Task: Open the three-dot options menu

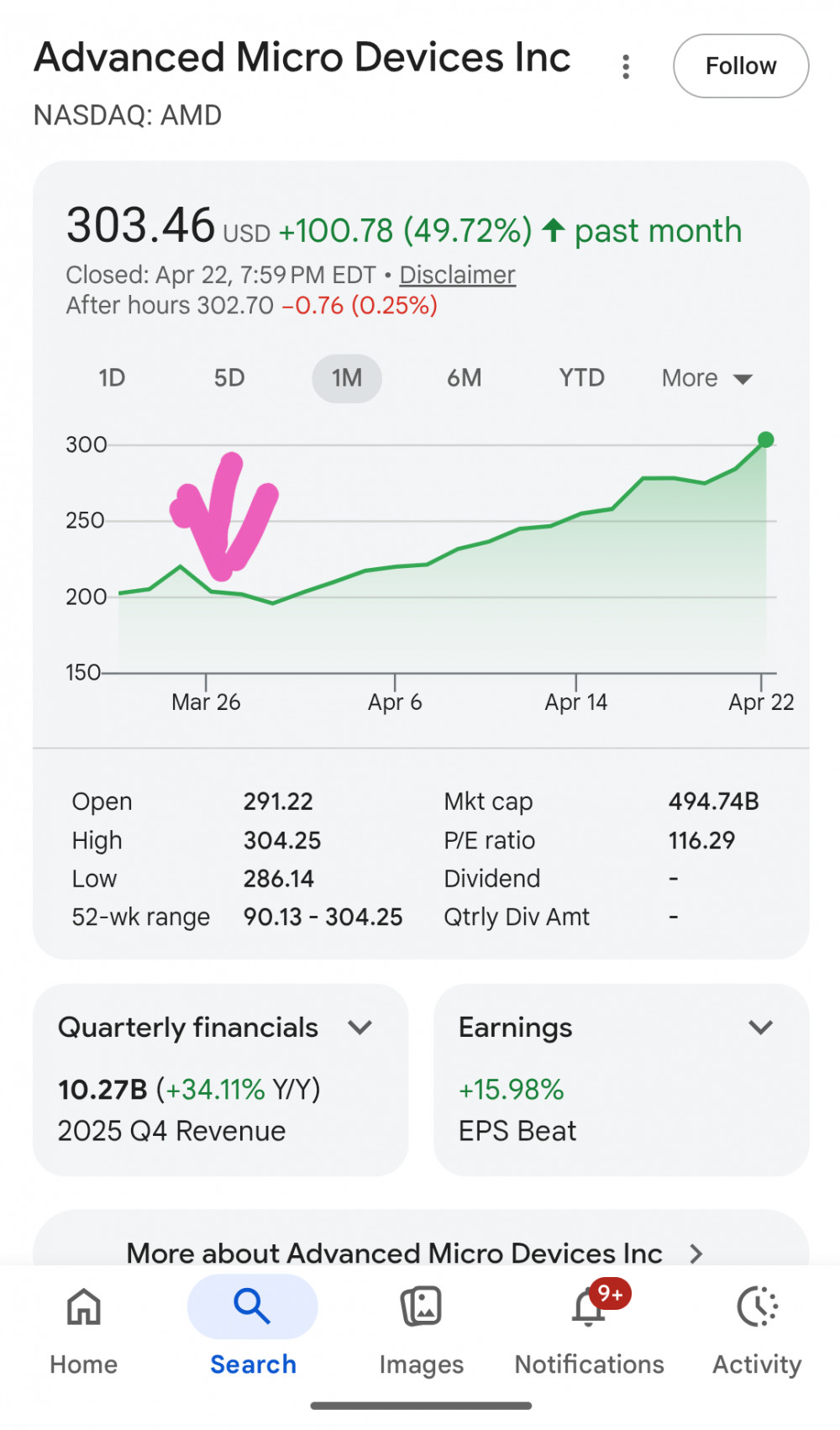Action: (x=626, y=66)
